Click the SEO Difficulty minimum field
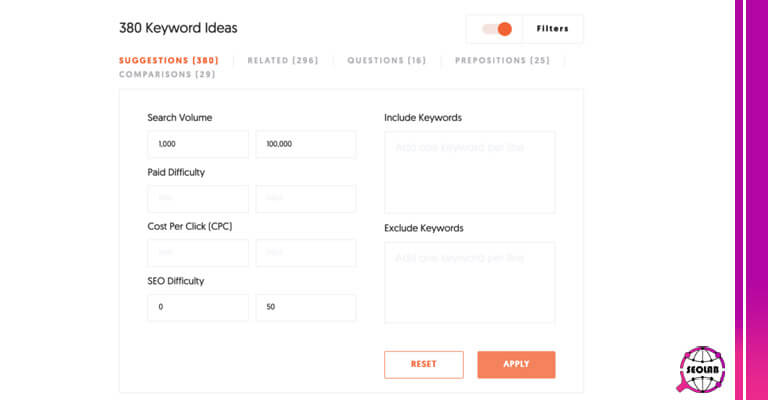Viewport: 768px width, 400px height. click(198, 307)
